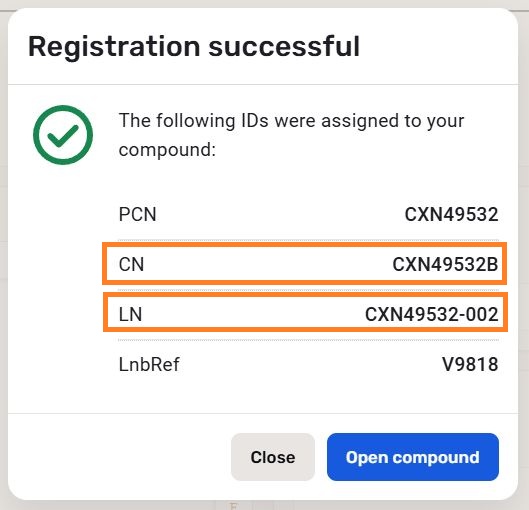Click the dimmed background above the dialog
The image size is (529, 510).
tap(264, 3)
